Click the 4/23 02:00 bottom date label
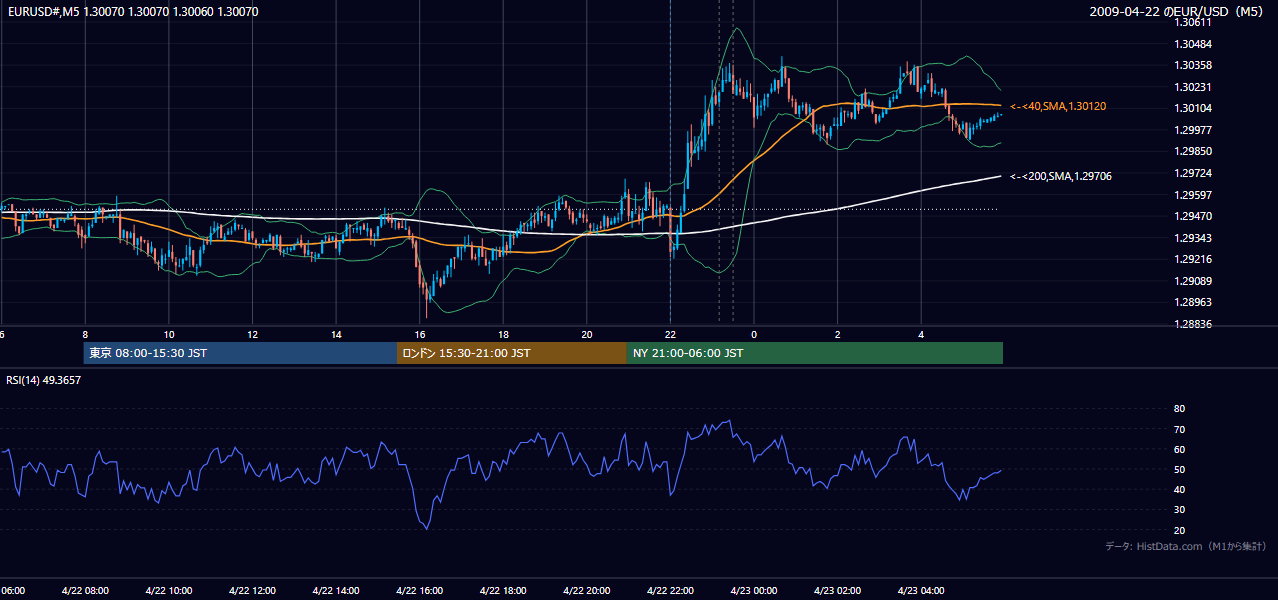 coord(837,591)
